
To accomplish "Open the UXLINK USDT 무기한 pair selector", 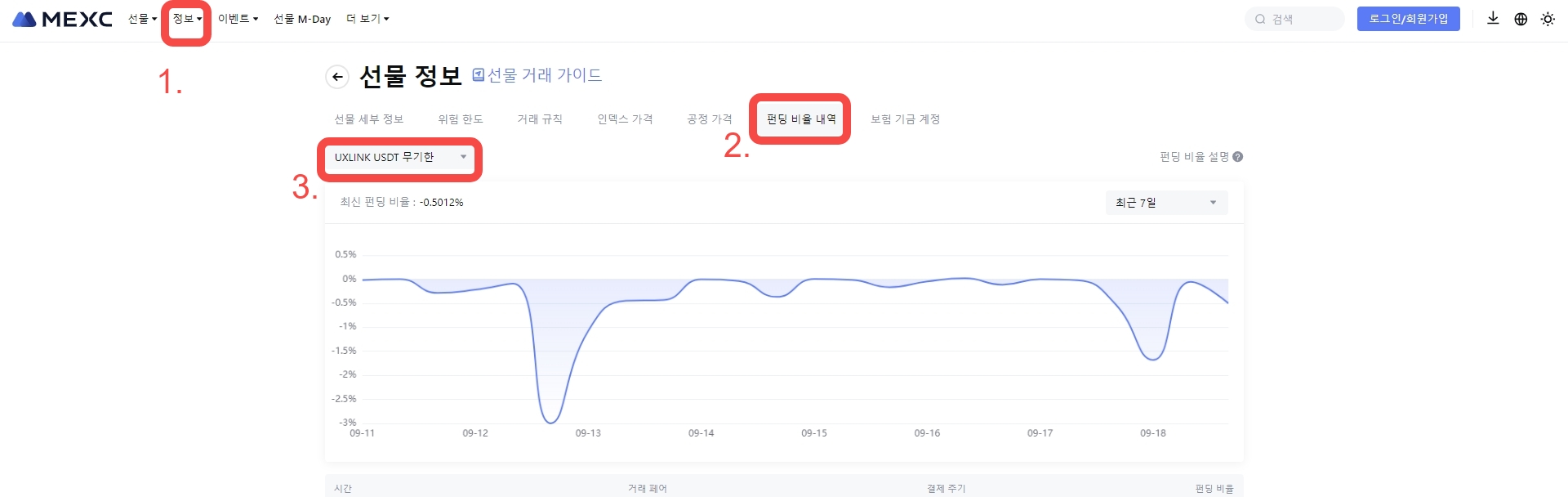I will [x=399, y=157].
